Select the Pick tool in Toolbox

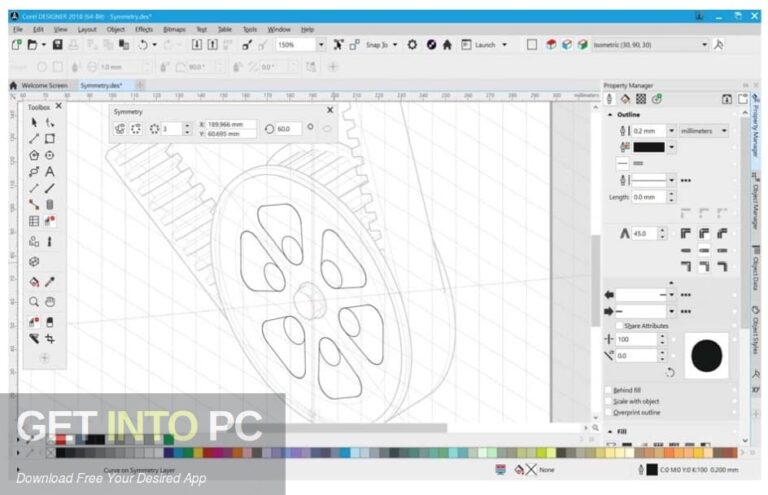click(x=34, y=122)
